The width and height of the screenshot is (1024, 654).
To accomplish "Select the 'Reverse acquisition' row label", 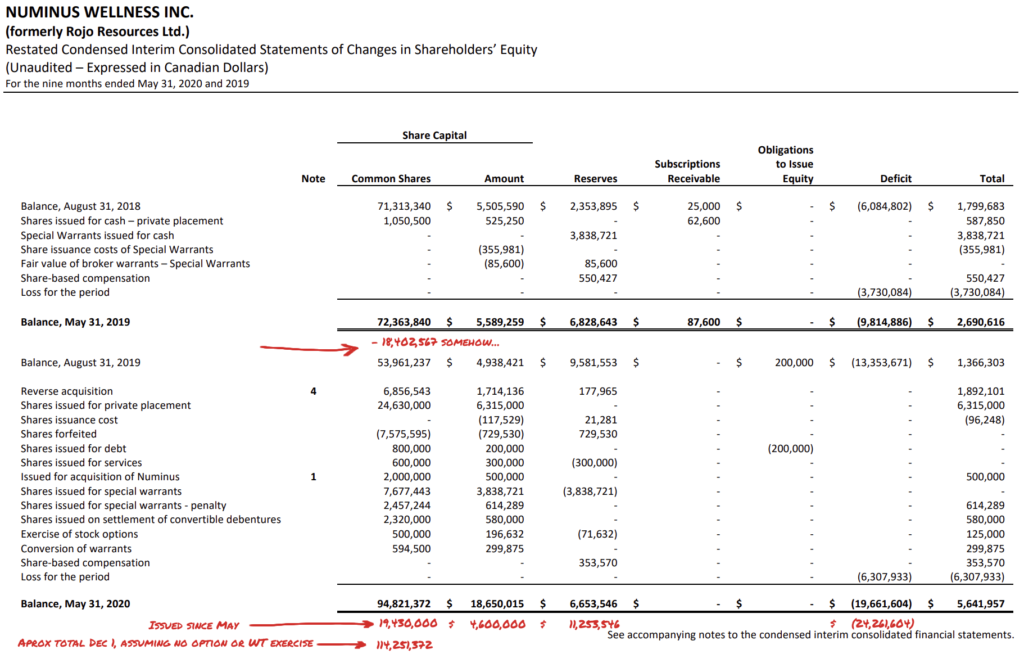I will point(67,391).
